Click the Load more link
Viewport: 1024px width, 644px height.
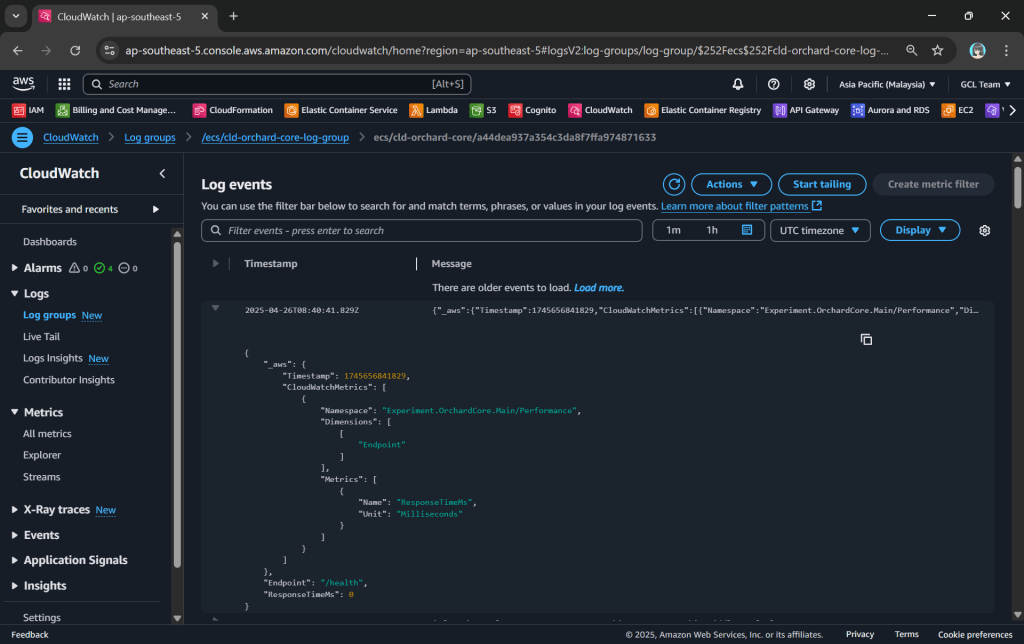coord(598,288)
